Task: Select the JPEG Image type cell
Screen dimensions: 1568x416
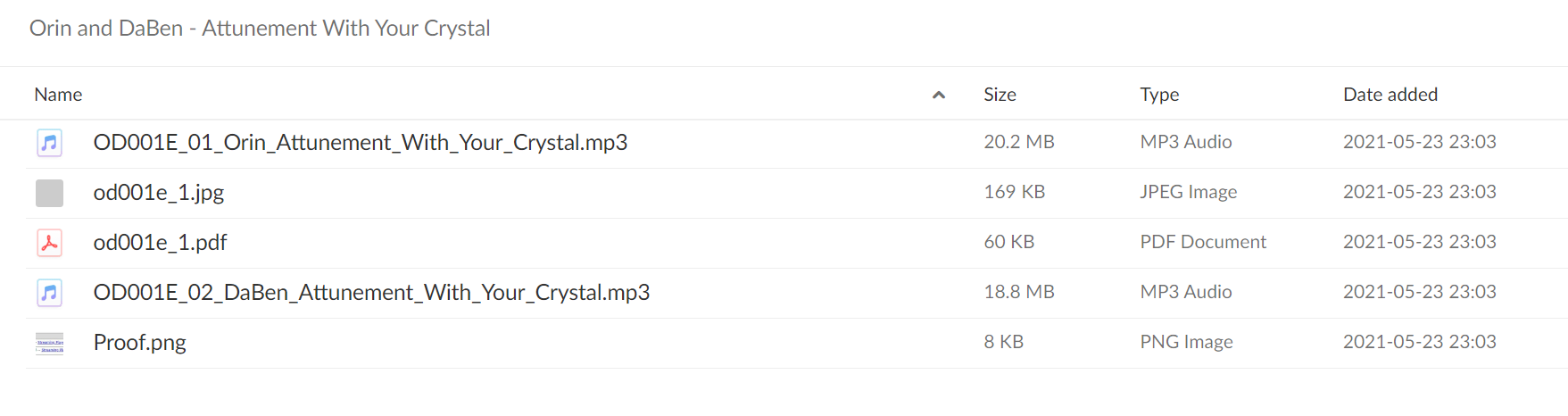Action: (1189, 192)
